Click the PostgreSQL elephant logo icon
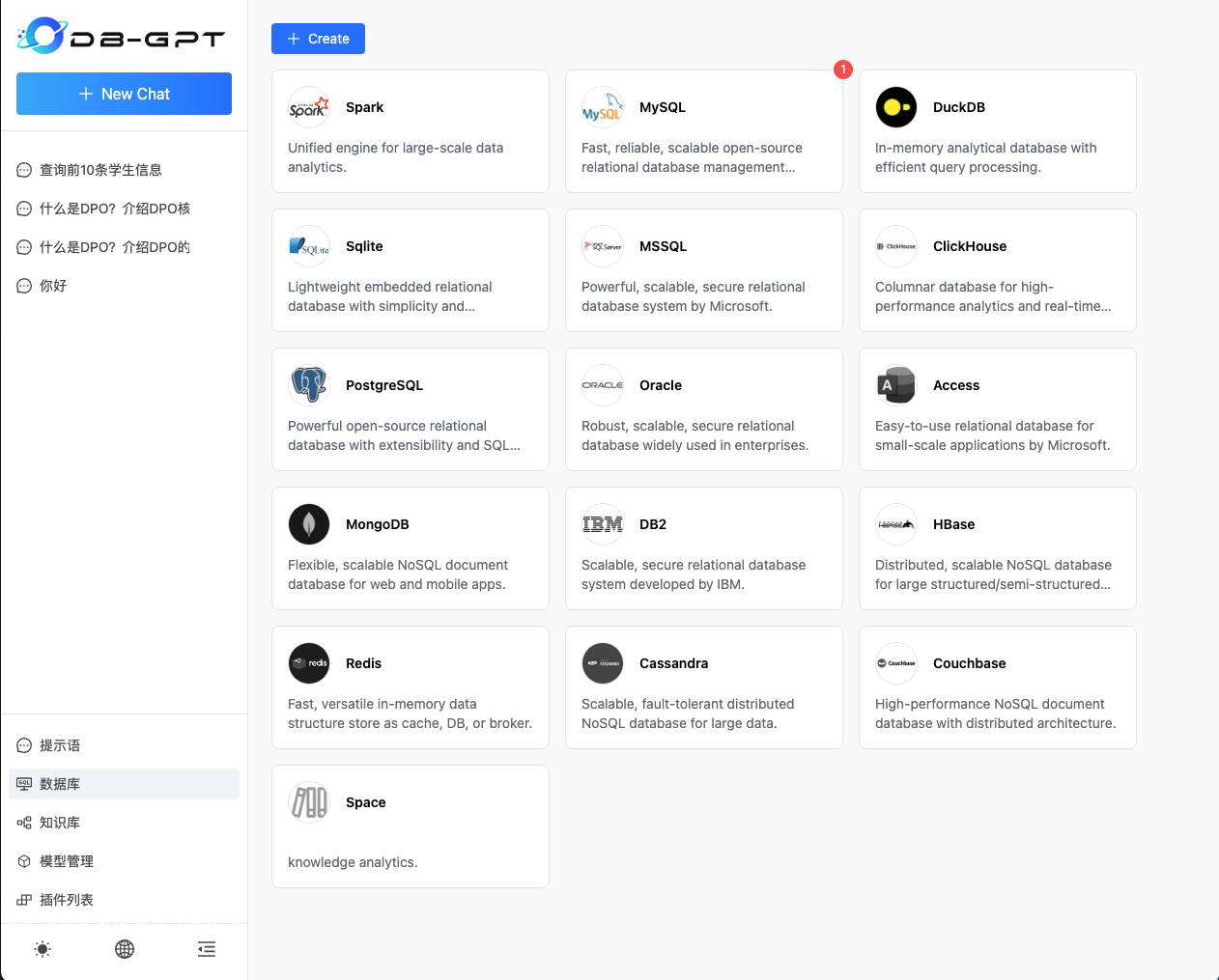Viewport: 1219px width, 980px height. (x=309, y=385)
